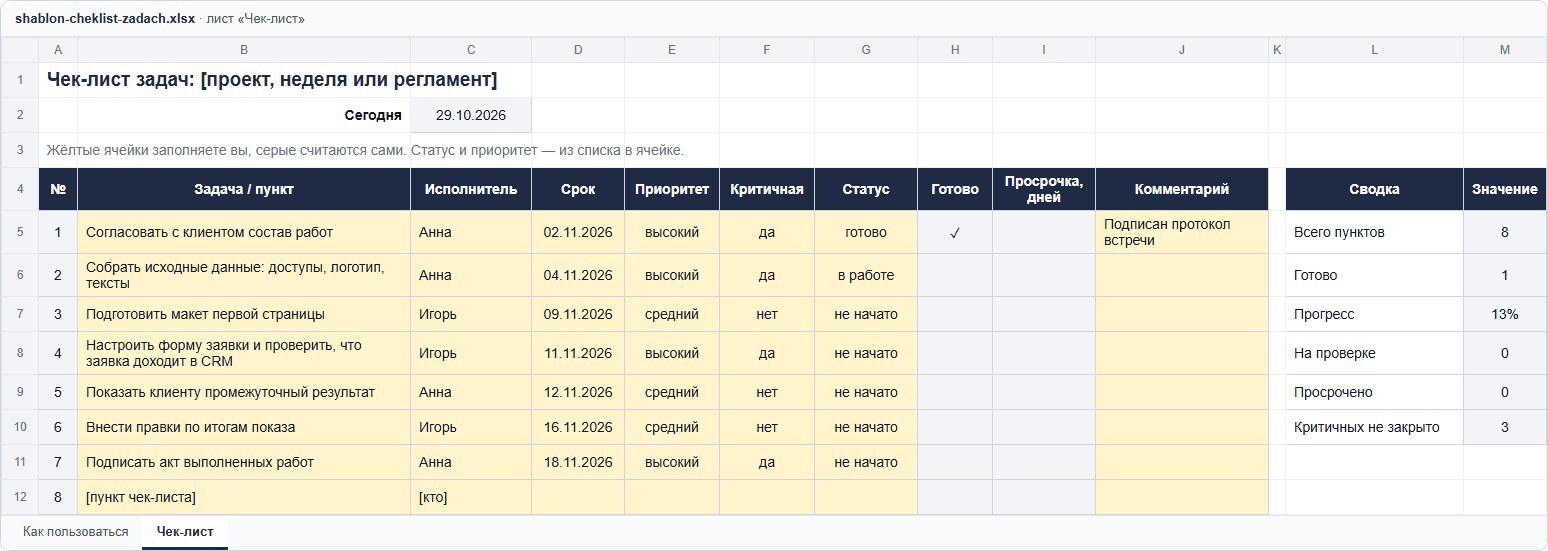Select task «Согласовать с клиентом состав работ»
Viewport: 1548px width, 551px height.
pos(244,232)
